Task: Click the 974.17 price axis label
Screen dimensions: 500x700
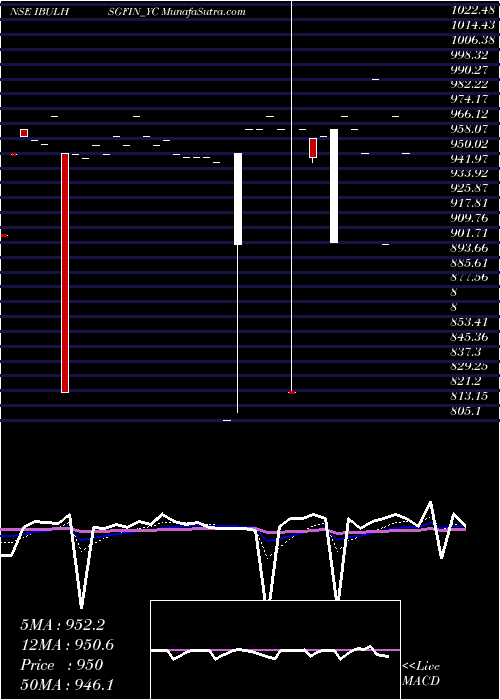Action: [x=469, y=99]
